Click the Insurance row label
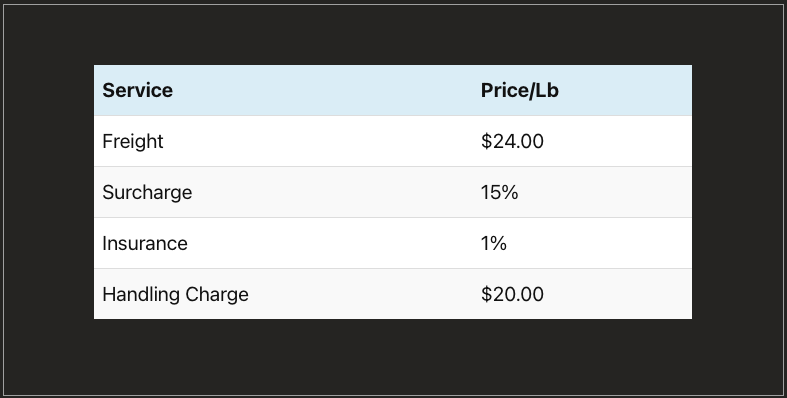787x398 pixels. click(x=145, y=243)
